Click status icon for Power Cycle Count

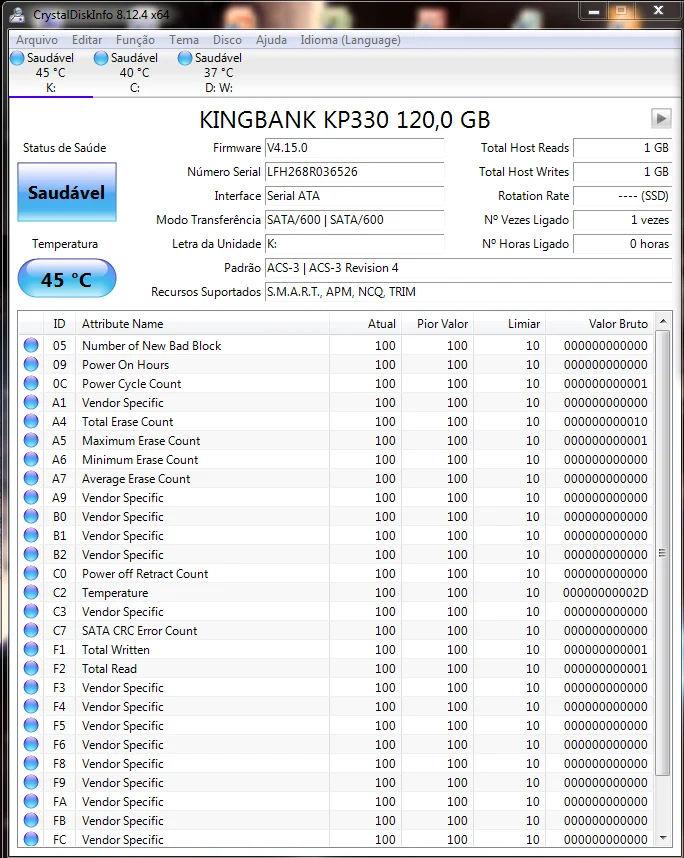tap(31, 383)
